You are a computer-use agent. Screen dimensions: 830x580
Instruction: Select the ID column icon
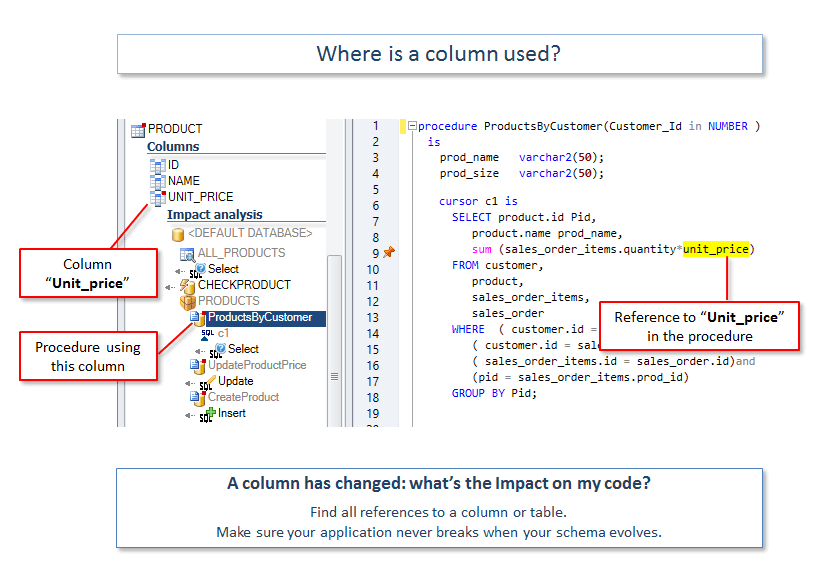tap(157, 166)
